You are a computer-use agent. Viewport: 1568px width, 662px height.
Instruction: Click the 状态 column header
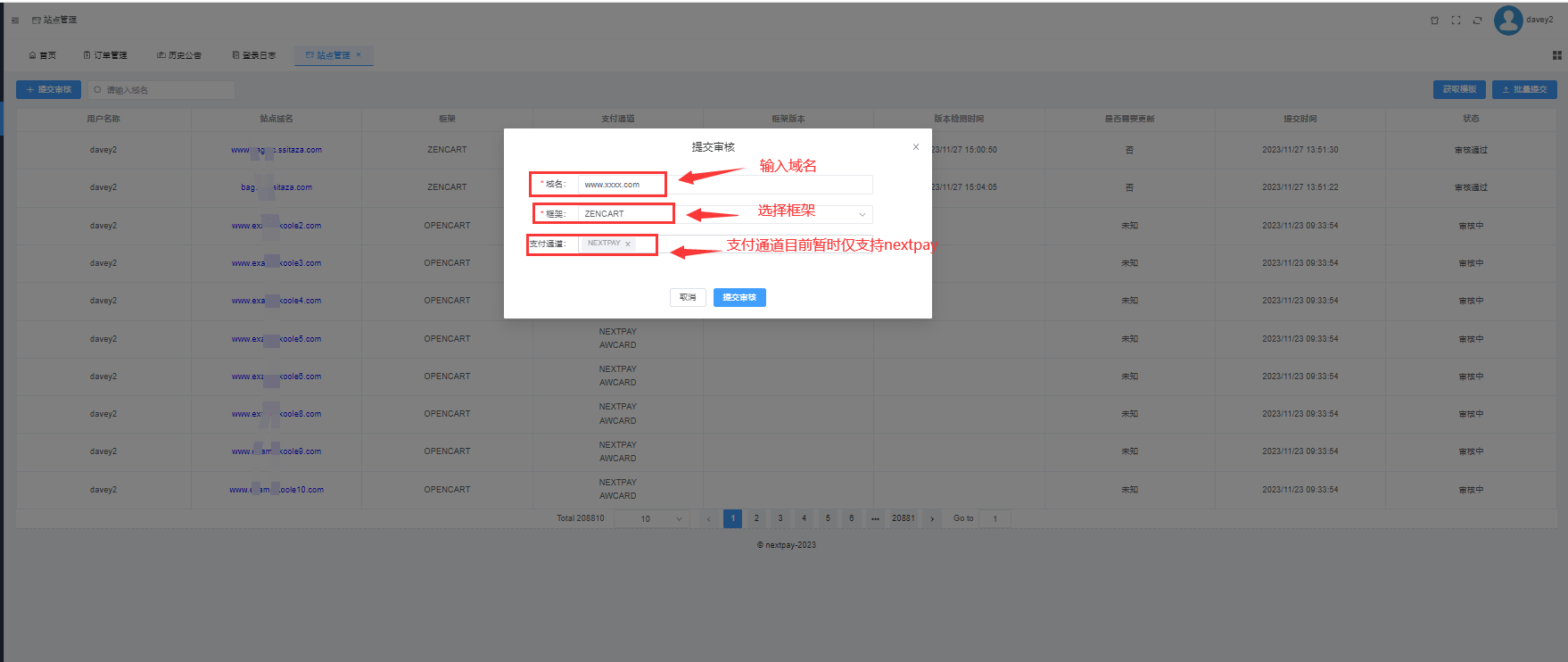(x=1471, y=119)
